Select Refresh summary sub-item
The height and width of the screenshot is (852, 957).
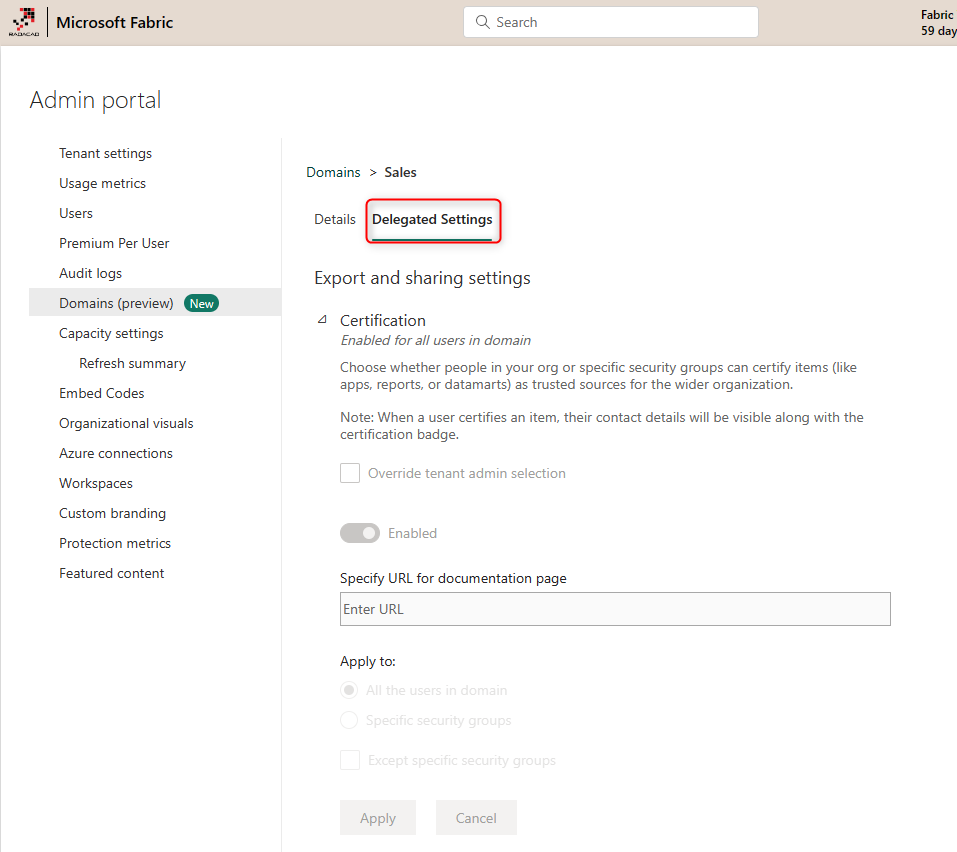[132, 363]
